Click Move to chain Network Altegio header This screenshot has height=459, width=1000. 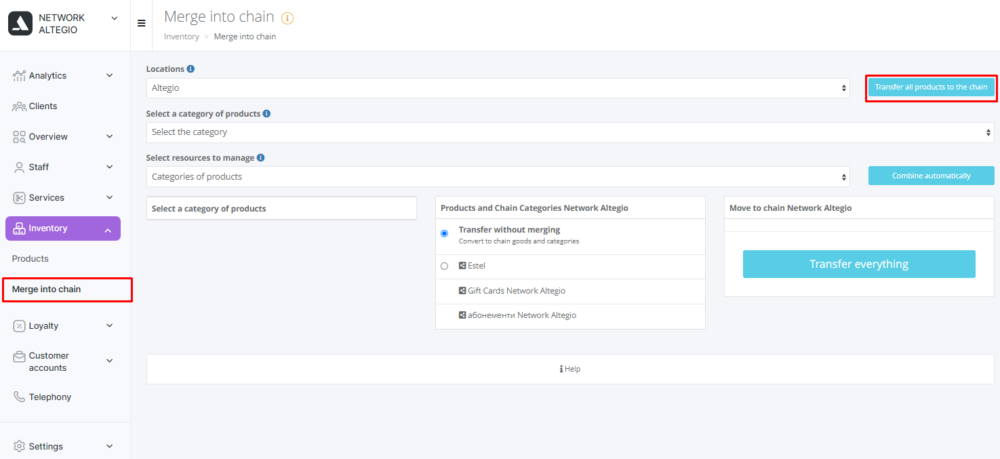click(859, 208)
